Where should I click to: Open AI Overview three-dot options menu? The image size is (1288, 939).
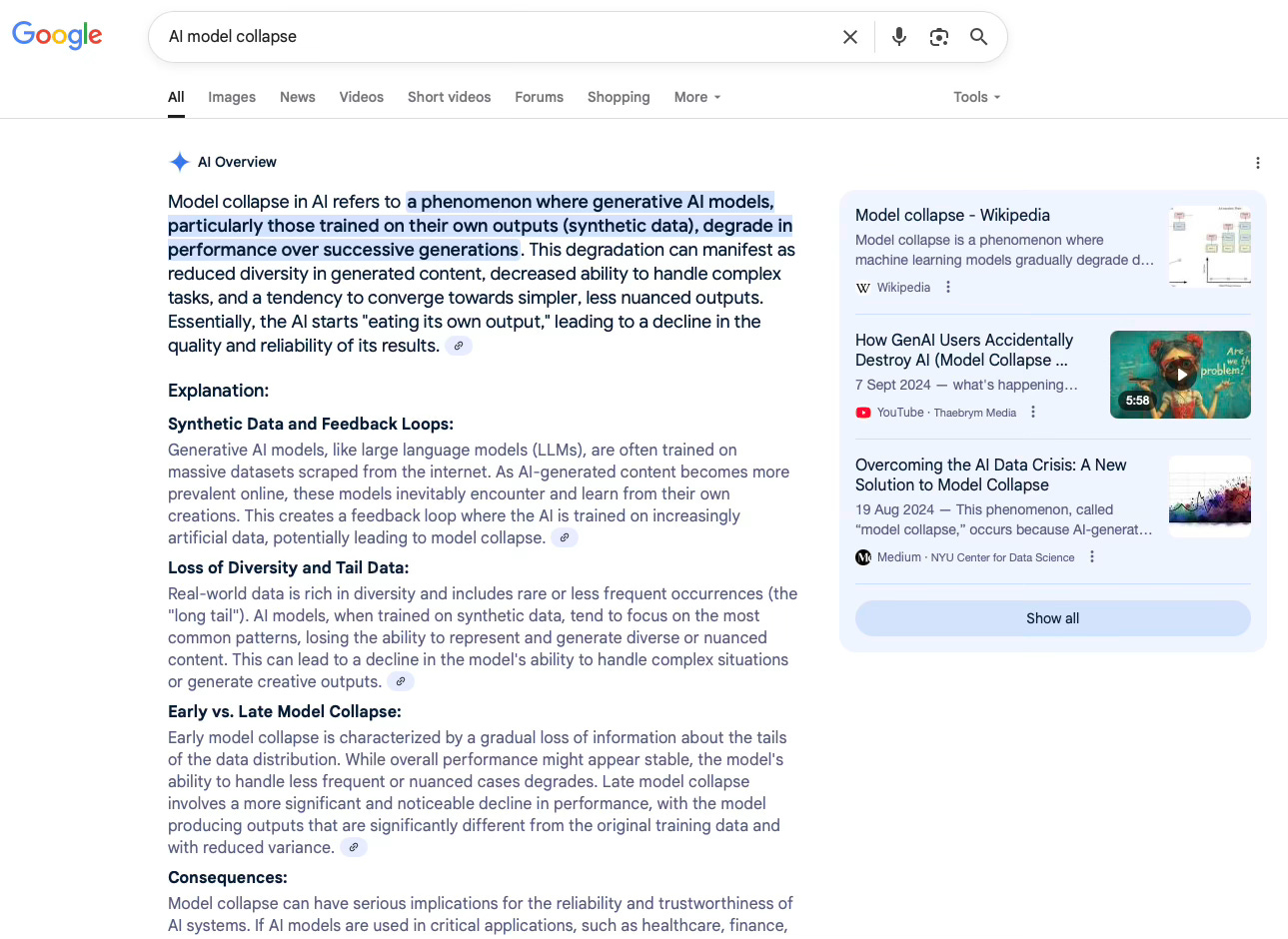tap(1258, 163)
